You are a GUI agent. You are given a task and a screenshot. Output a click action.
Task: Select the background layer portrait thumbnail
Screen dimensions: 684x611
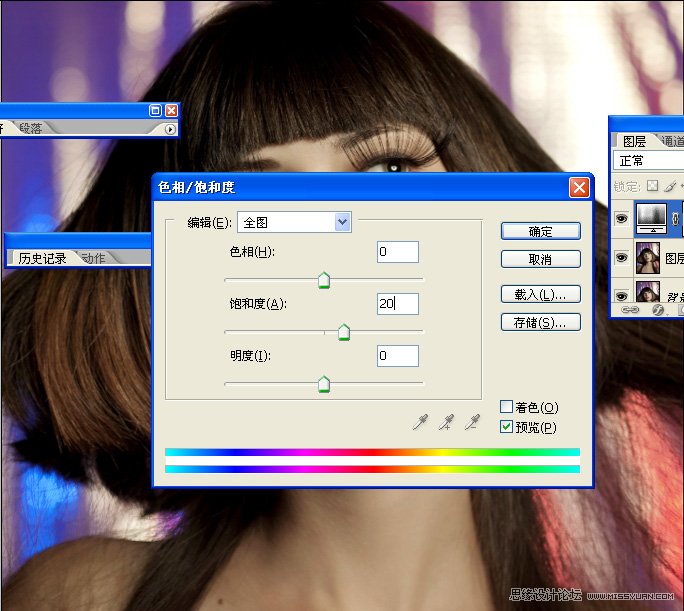tap(648, 292)
